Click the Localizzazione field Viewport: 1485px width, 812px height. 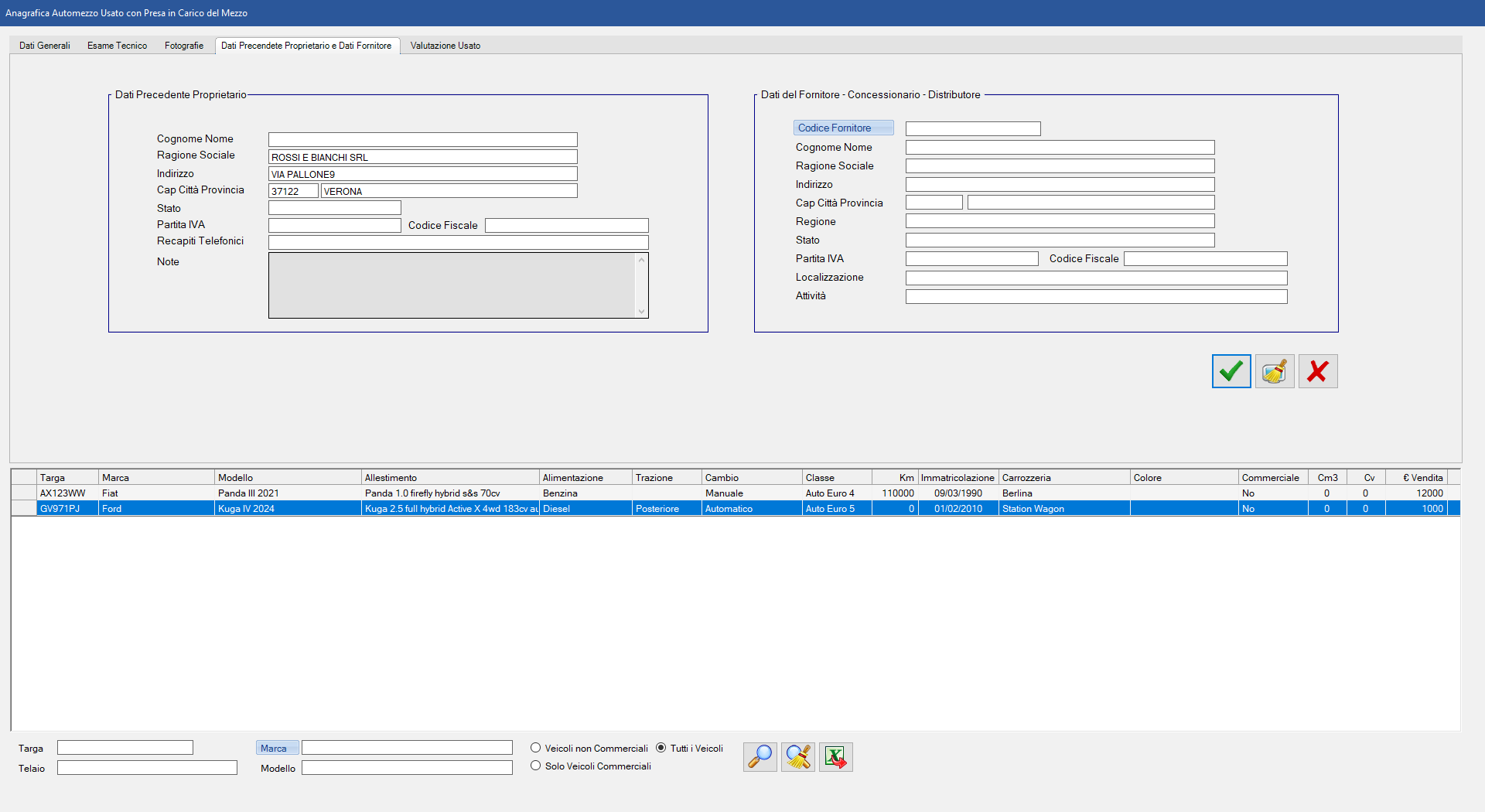point(1096,278)
